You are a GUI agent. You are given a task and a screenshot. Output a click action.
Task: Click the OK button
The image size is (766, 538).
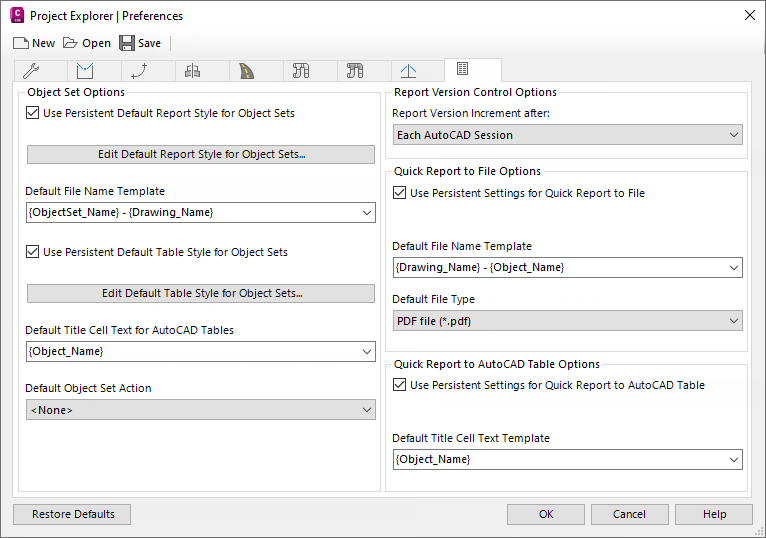pos(546,514)
